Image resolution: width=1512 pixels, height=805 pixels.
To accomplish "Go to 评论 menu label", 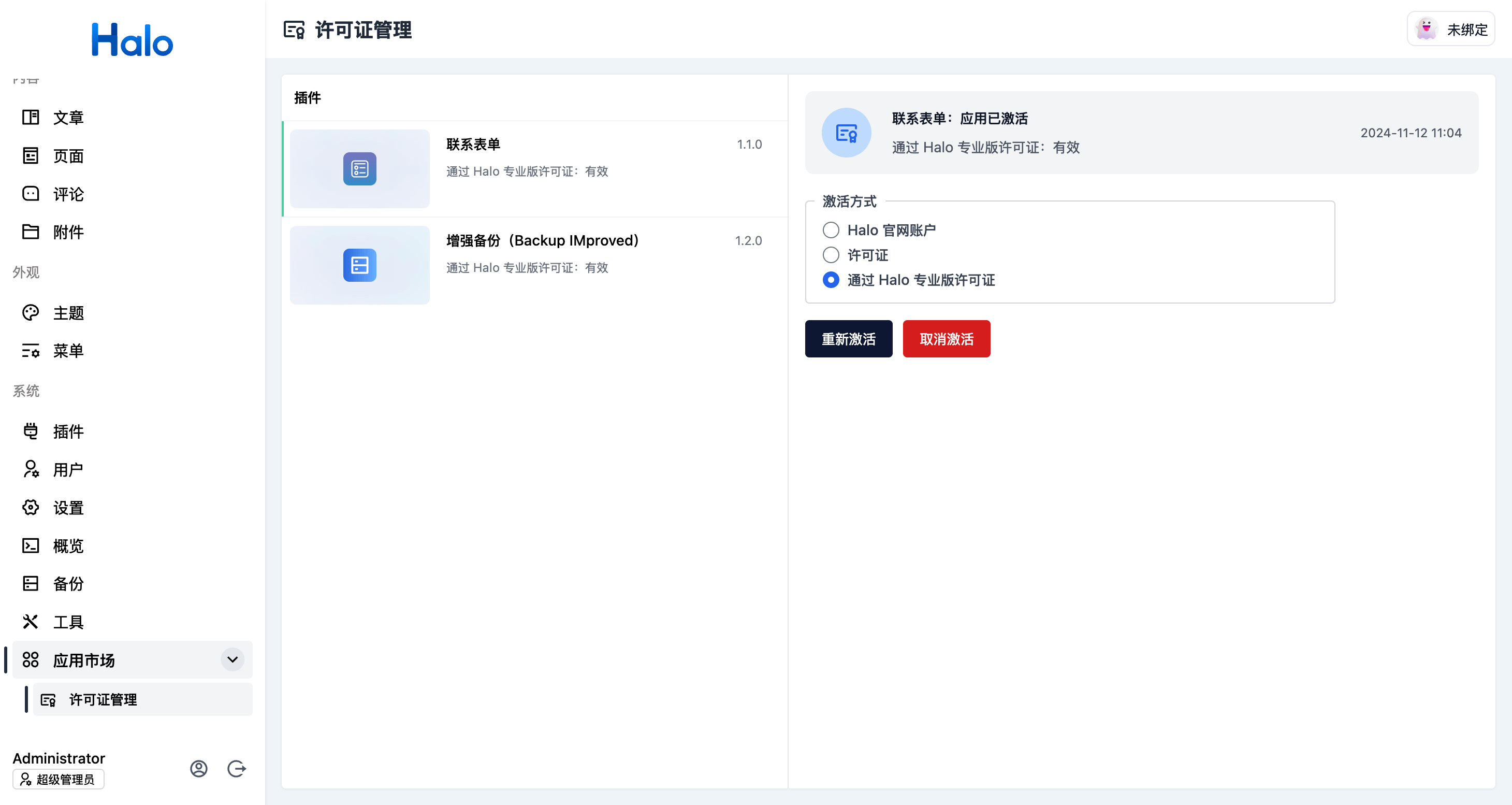I will point(68,194).
